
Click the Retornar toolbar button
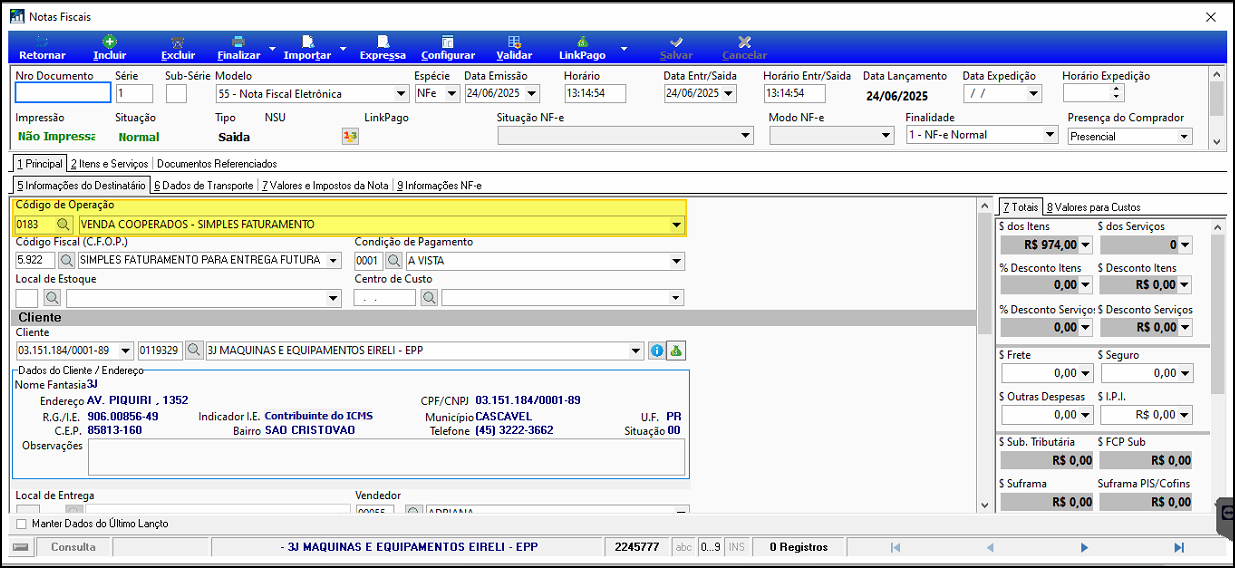click(42, 48)
